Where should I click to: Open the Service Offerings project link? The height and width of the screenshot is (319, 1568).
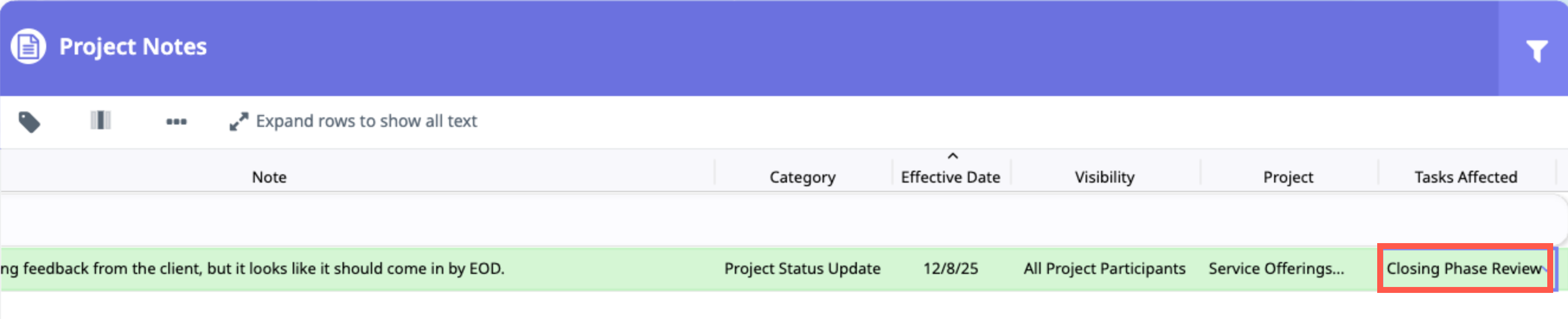(1276, 269)
